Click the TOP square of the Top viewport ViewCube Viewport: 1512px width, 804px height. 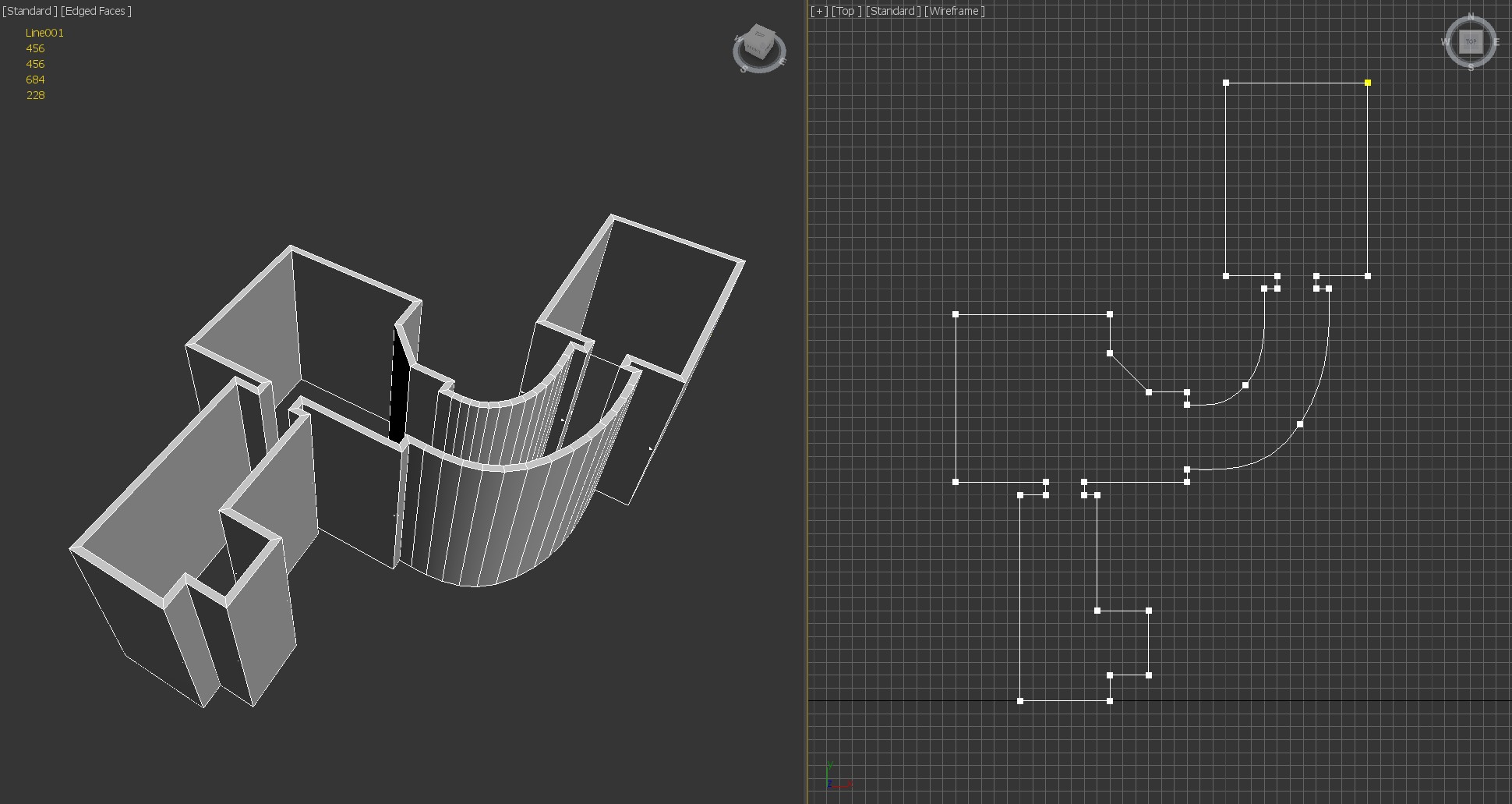click(x=1471, y=42)
